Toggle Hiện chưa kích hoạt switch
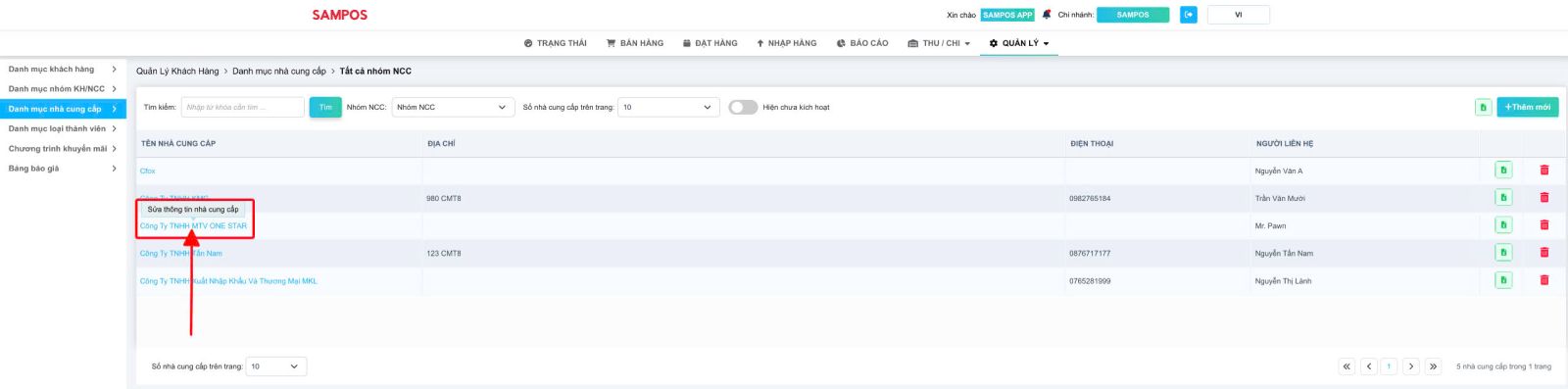Viewport: 1568px width, 389px height. tap(743, 108)
